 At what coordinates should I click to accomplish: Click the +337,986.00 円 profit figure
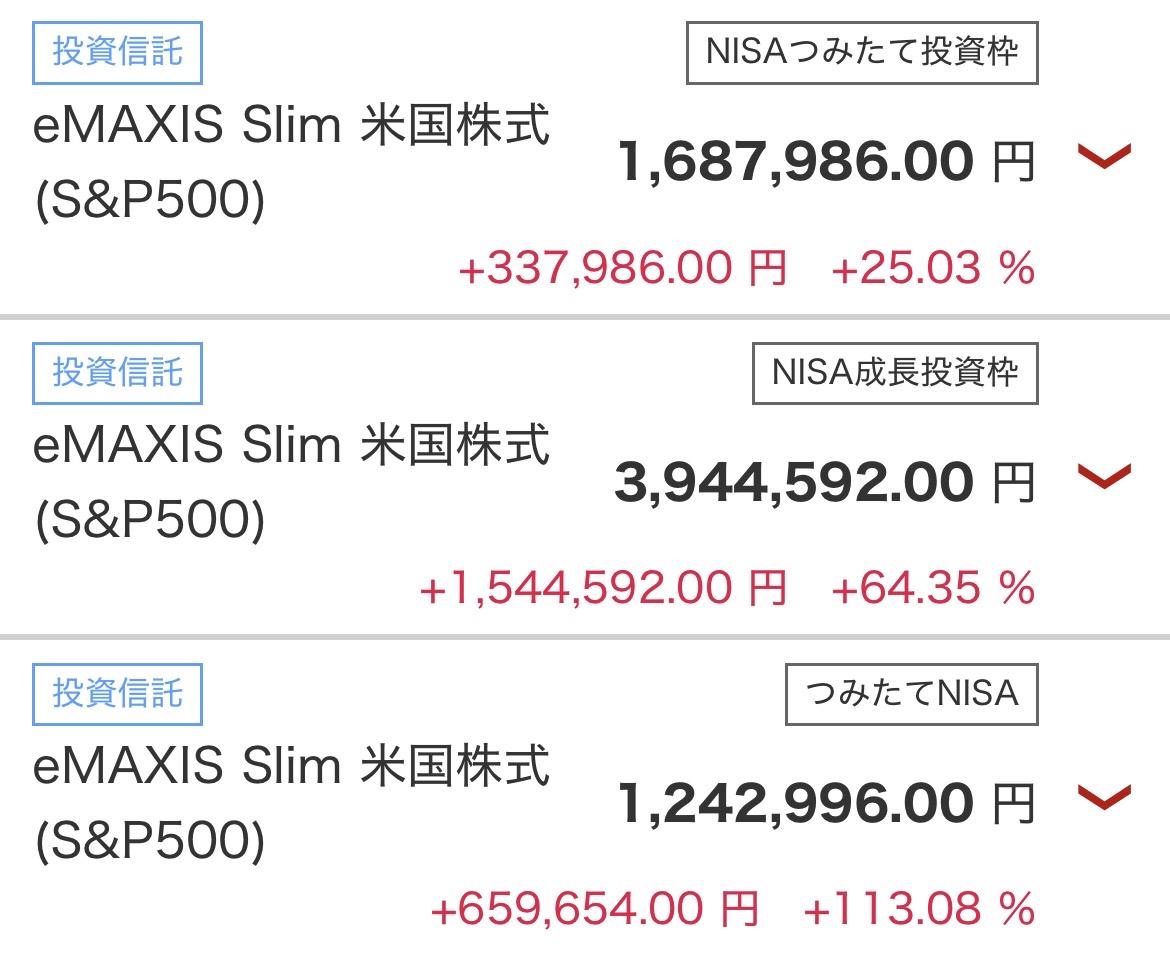622,269
